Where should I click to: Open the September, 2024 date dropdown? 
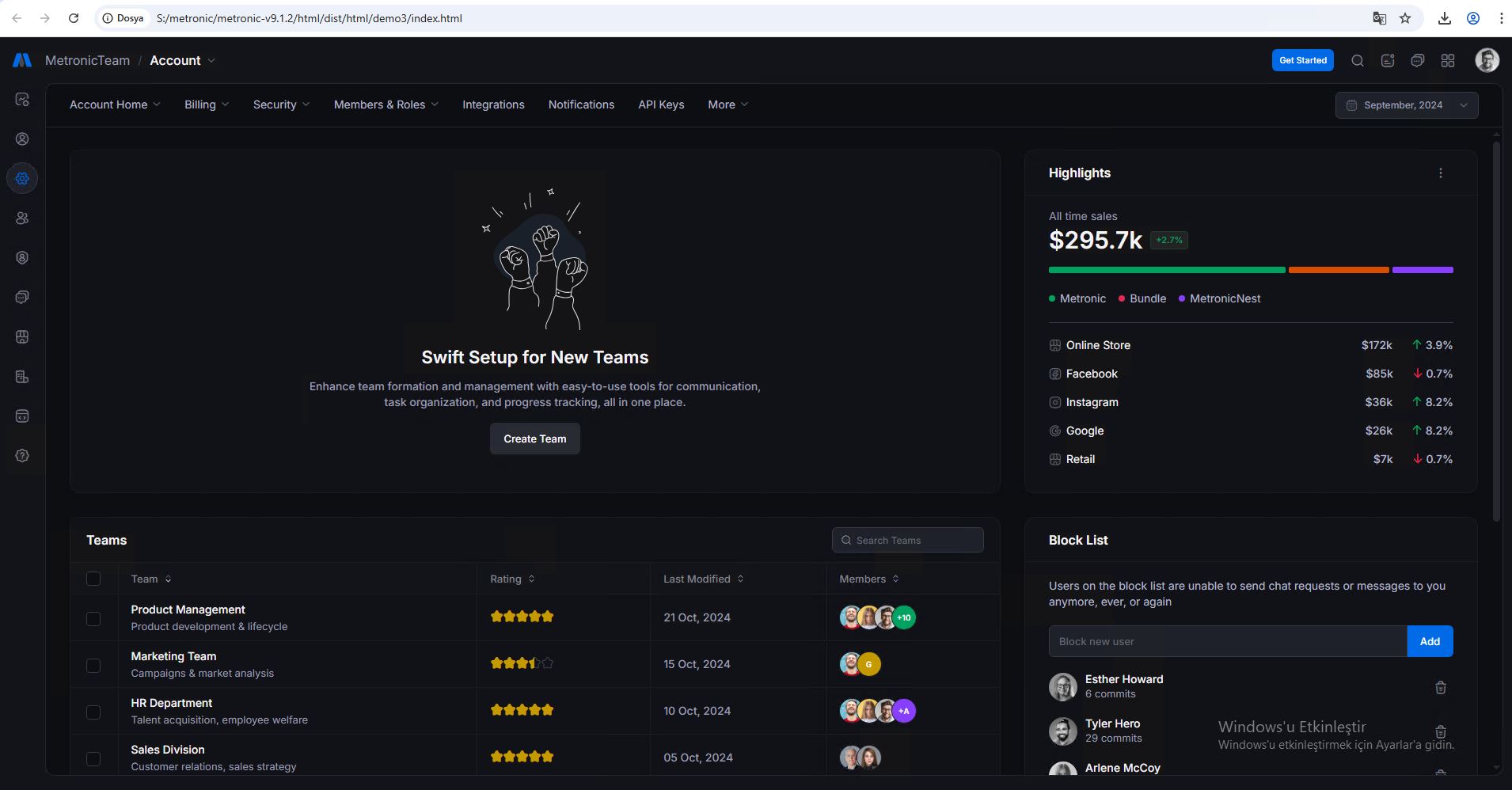[1406, 105]
